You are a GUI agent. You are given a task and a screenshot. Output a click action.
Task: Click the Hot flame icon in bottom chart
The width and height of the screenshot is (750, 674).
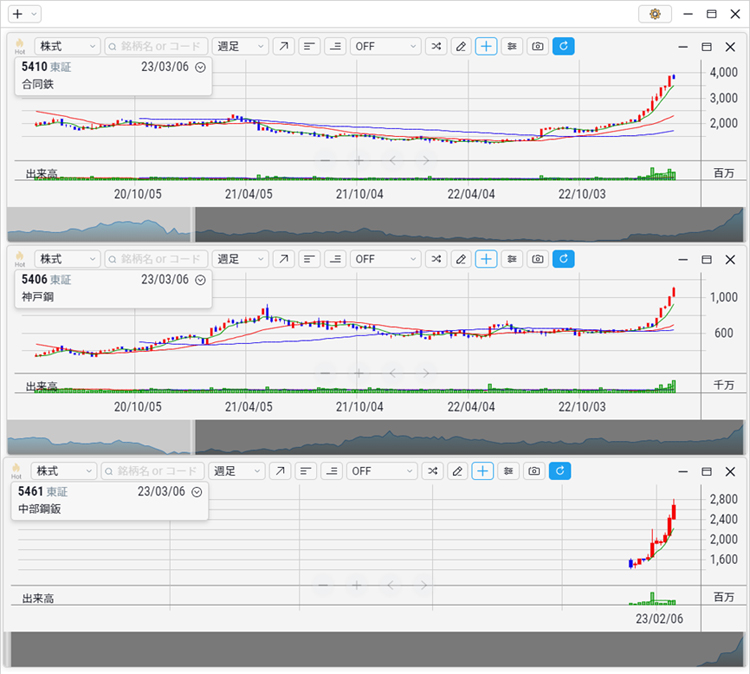pyautogui.click(x=17, y=471)
